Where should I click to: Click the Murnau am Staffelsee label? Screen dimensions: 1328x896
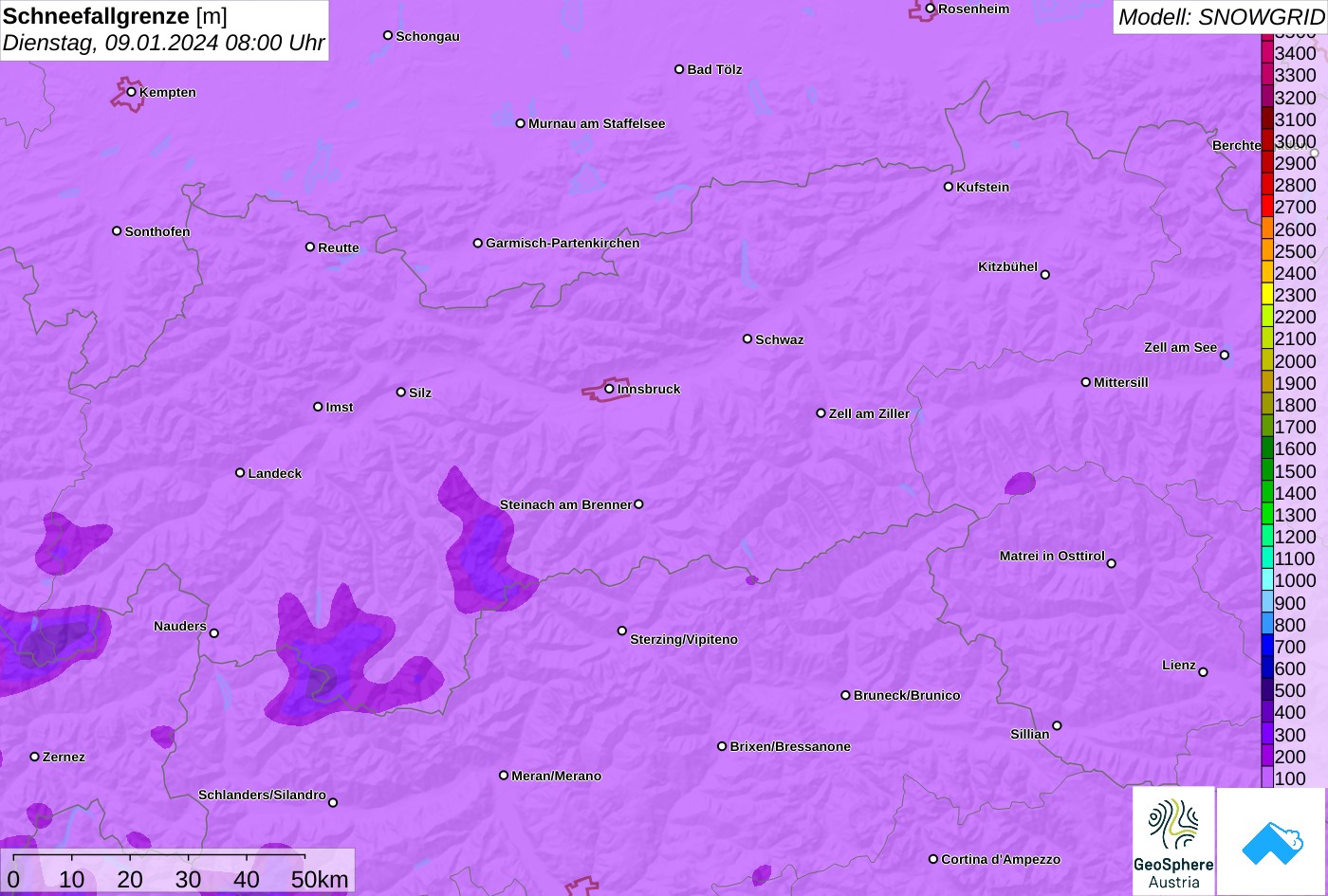(597, 123)
